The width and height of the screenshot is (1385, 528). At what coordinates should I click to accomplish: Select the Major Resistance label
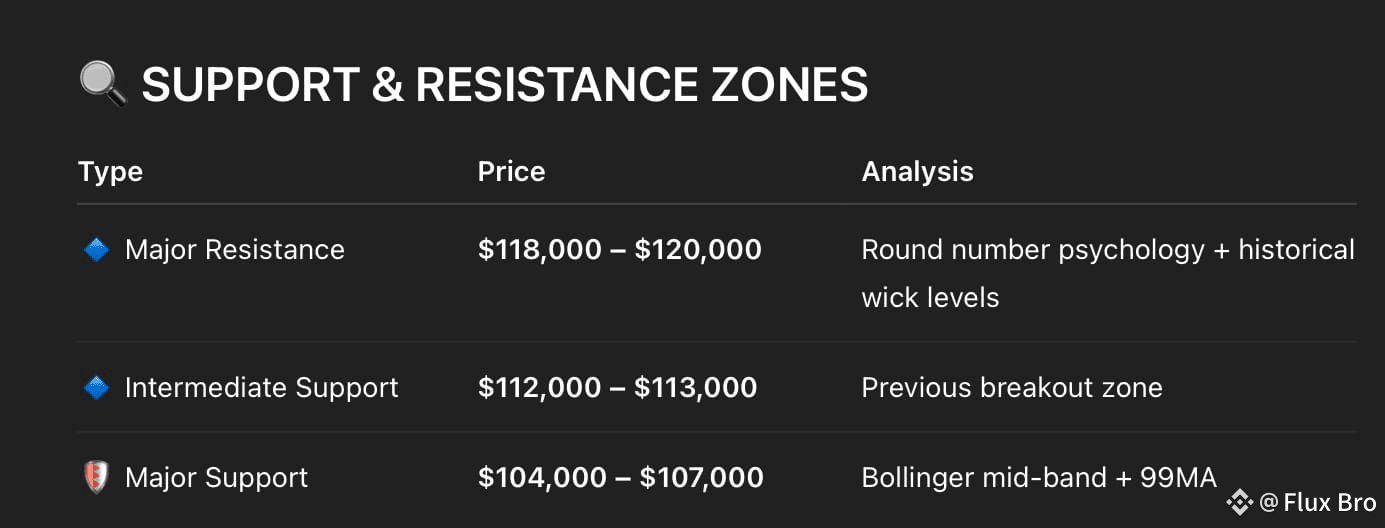(x=234, y=249)
